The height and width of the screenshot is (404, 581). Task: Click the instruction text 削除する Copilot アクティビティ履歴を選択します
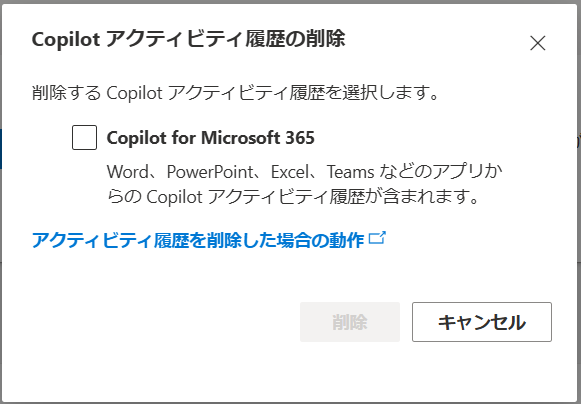tap(235, 93)
